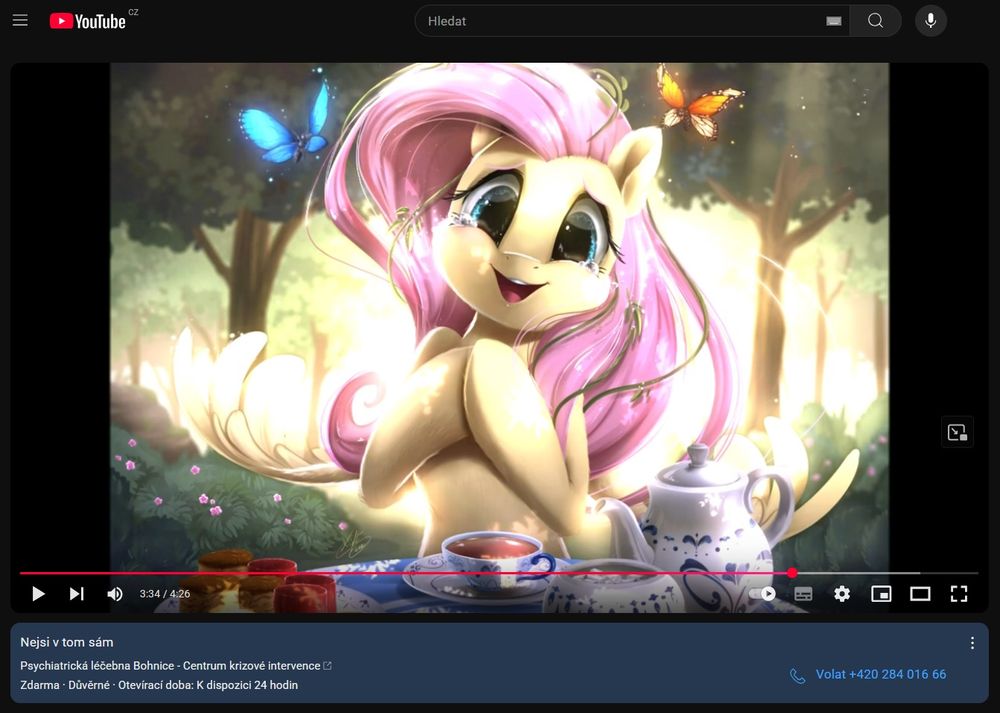Mute the video volume
This screenshot has width=1000, height=713.
115,594
